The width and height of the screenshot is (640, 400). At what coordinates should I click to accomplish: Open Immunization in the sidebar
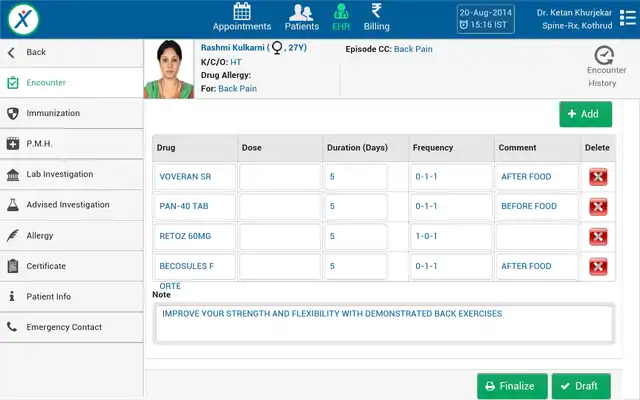pos(53,113)
